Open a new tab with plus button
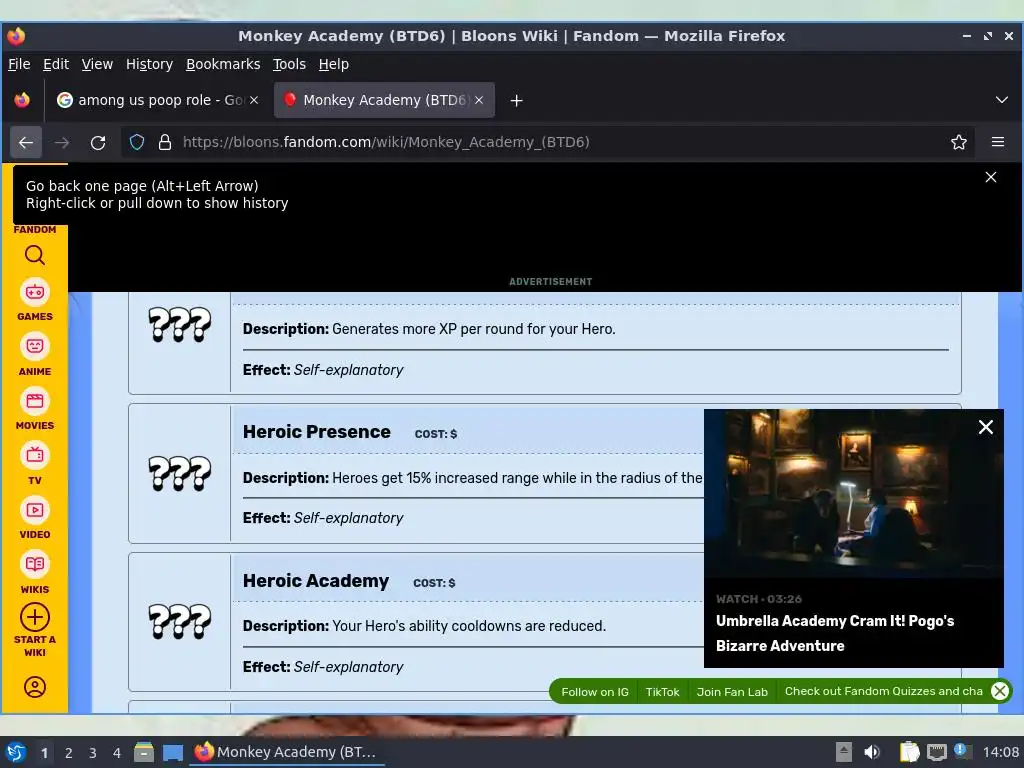The height and width of the screenshot is (768, 1024). tap(517, 101)
